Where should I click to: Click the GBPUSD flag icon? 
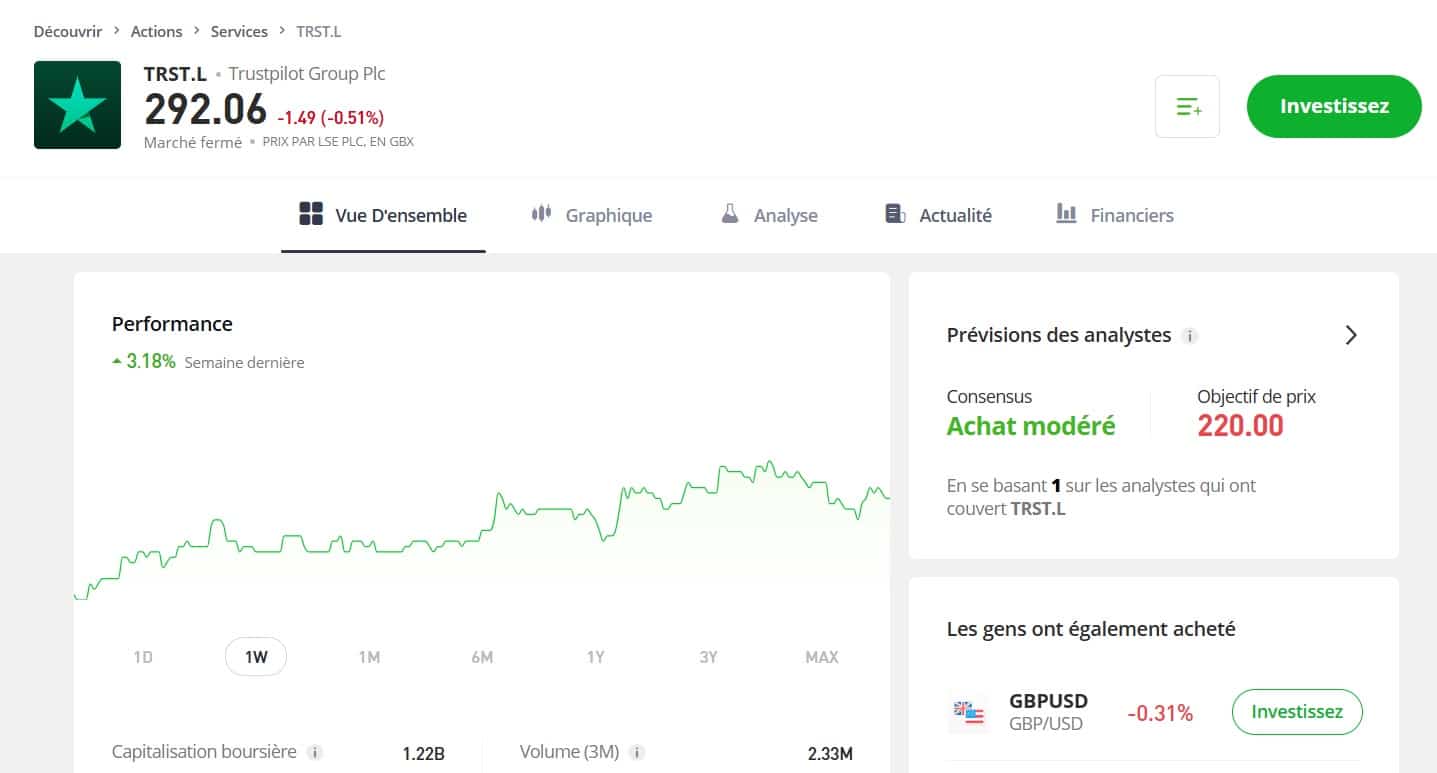point(968,713)
